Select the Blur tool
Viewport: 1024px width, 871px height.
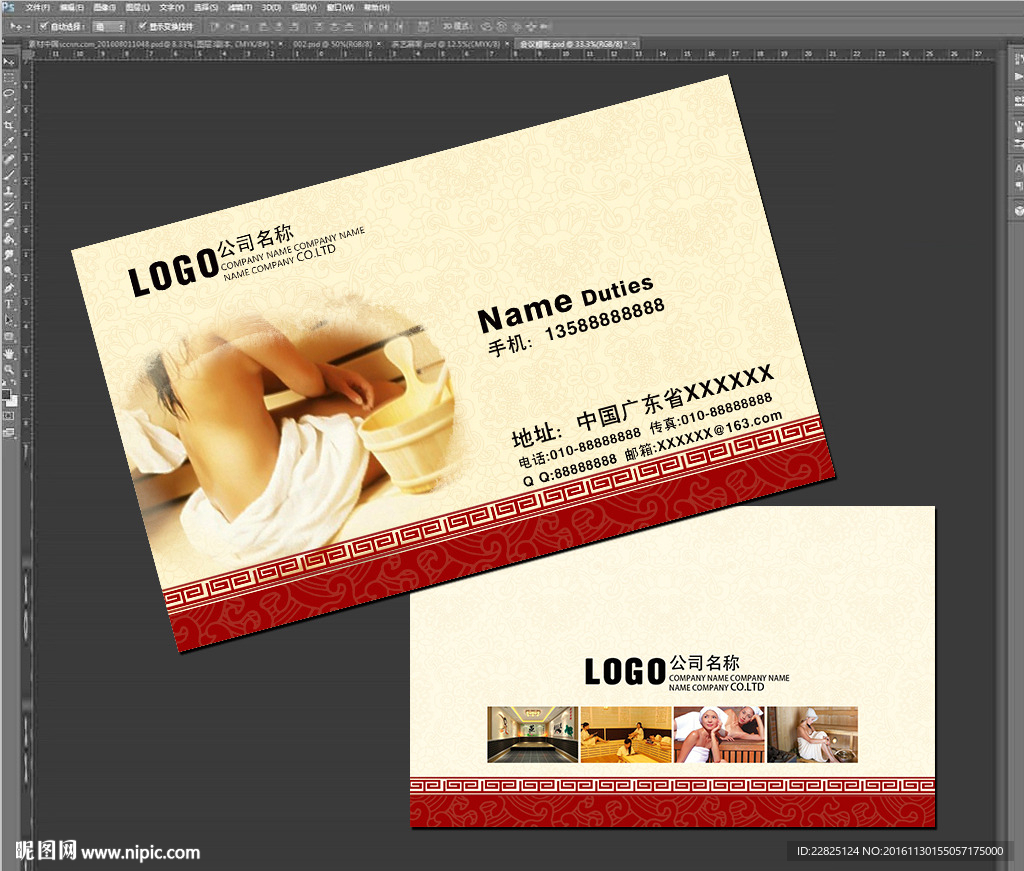(x=9, y=255)
